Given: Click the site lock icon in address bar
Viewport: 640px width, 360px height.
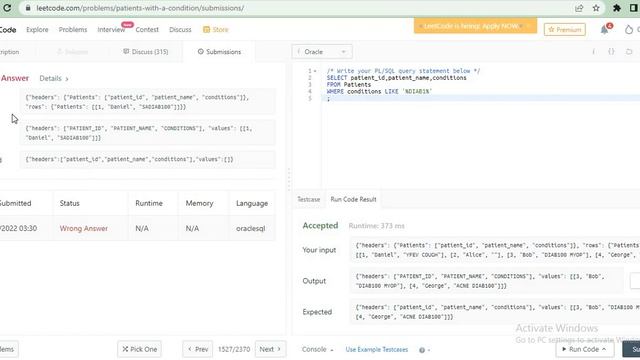Looking at the screenshot, I should coord(28,8).
